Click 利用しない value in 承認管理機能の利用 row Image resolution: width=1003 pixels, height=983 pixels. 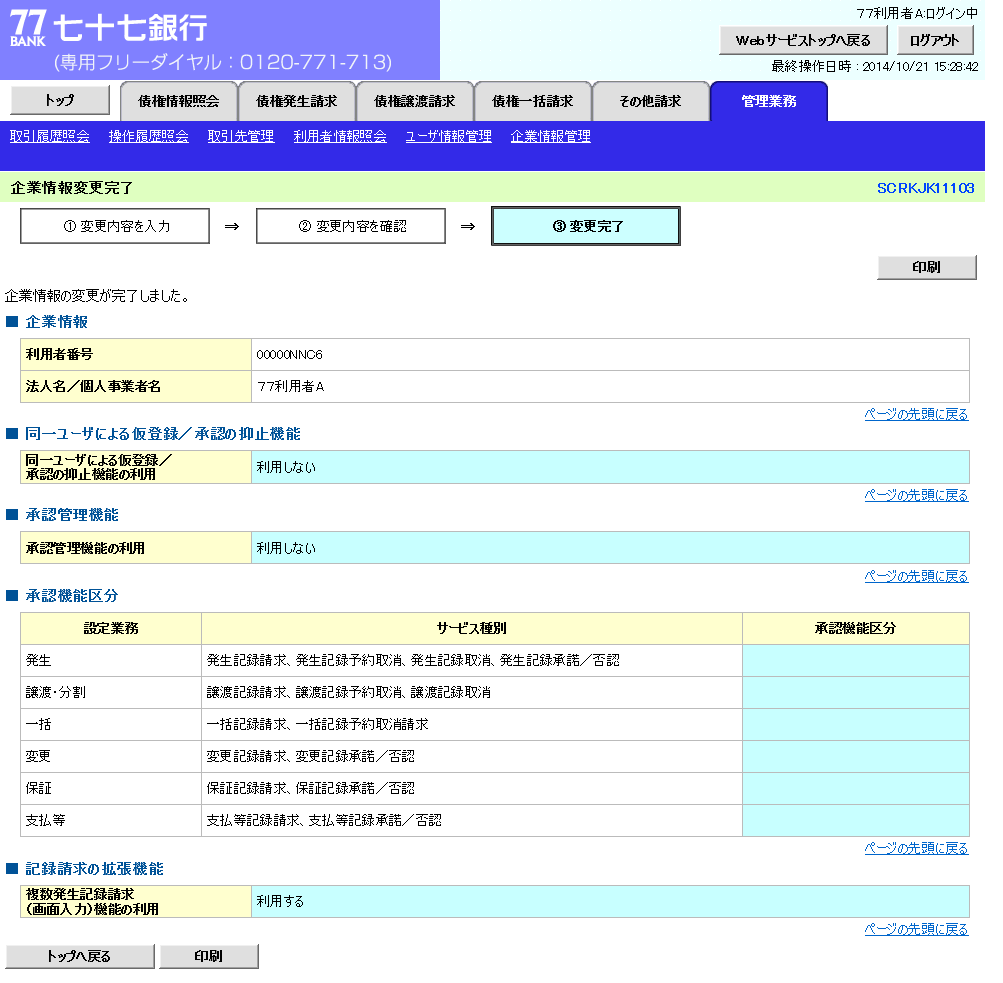[286, 548]
